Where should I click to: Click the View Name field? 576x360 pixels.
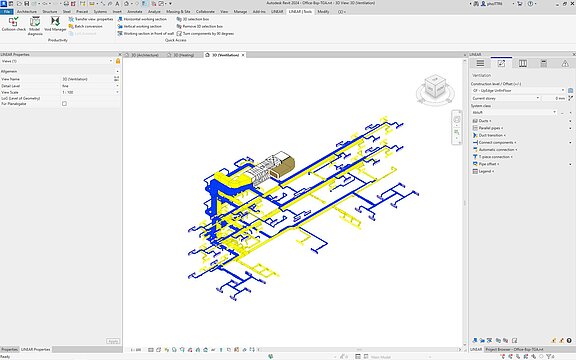(x=87, y=79)
